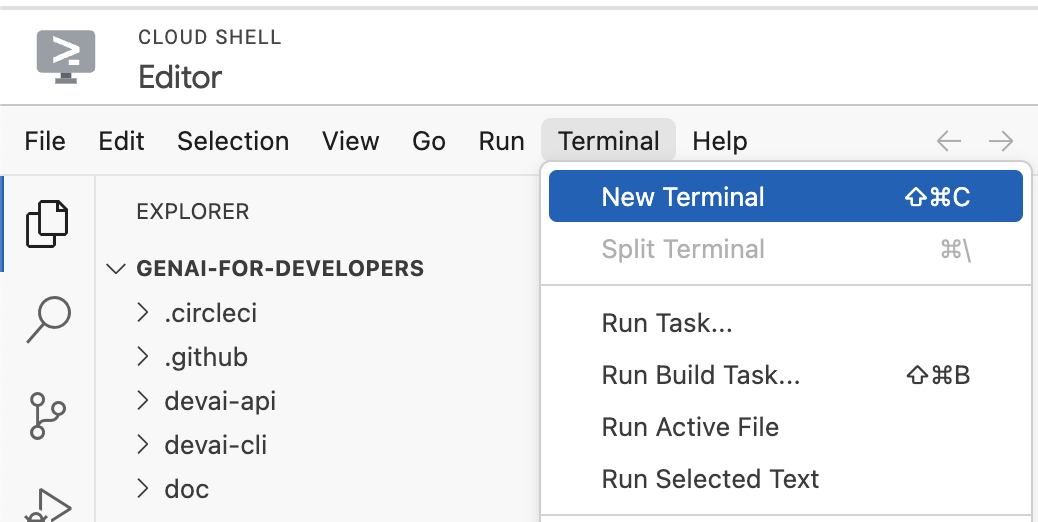The width and height of the screenshot is (1038, 522).
Task: Choose Run Task... menu entry
Action: point(667,323)
